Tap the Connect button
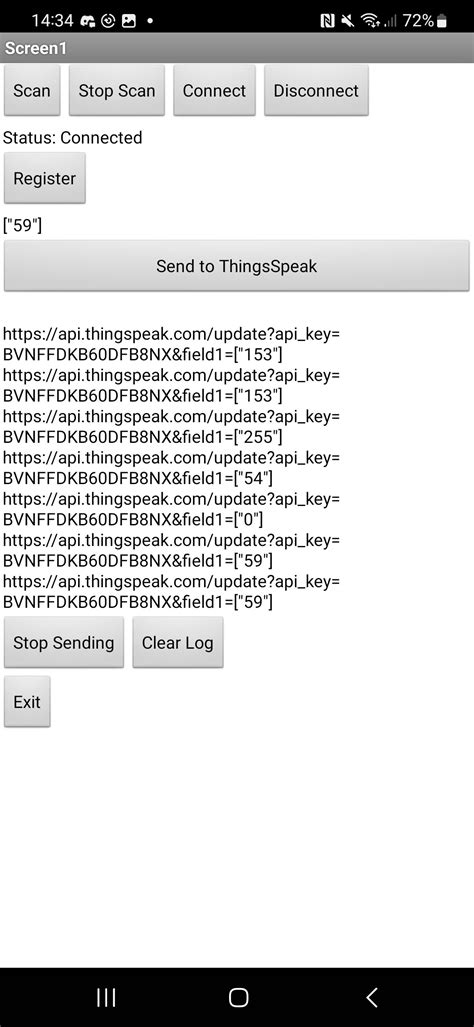 point(214,90)
